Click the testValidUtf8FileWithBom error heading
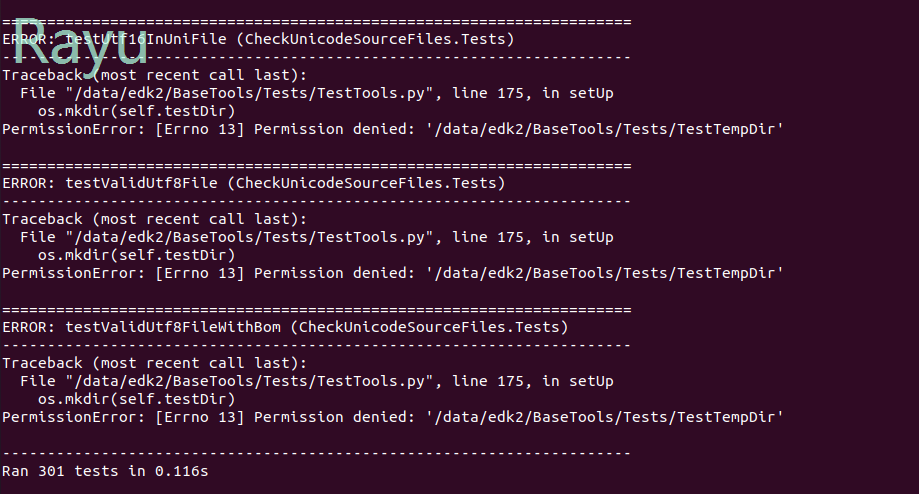Viewport: 919px width, 494px height. click(x=285, y=327)
